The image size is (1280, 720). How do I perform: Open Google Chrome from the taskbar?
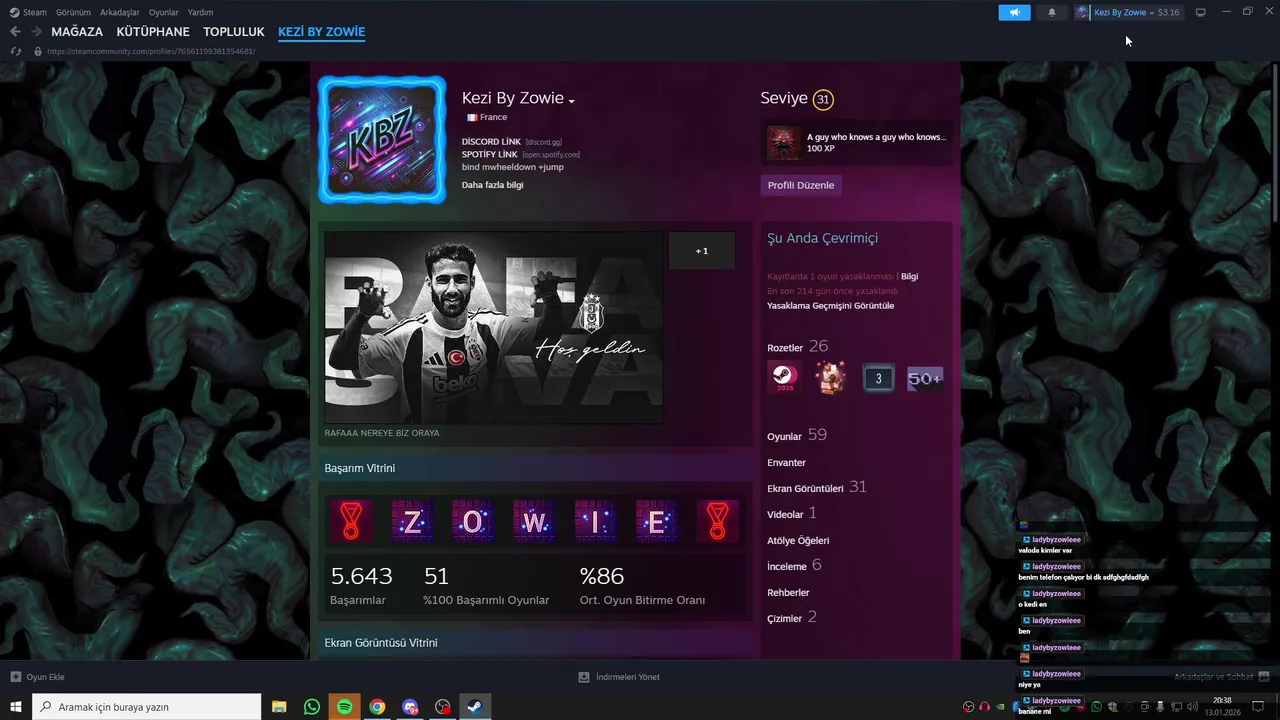(377, 707)
